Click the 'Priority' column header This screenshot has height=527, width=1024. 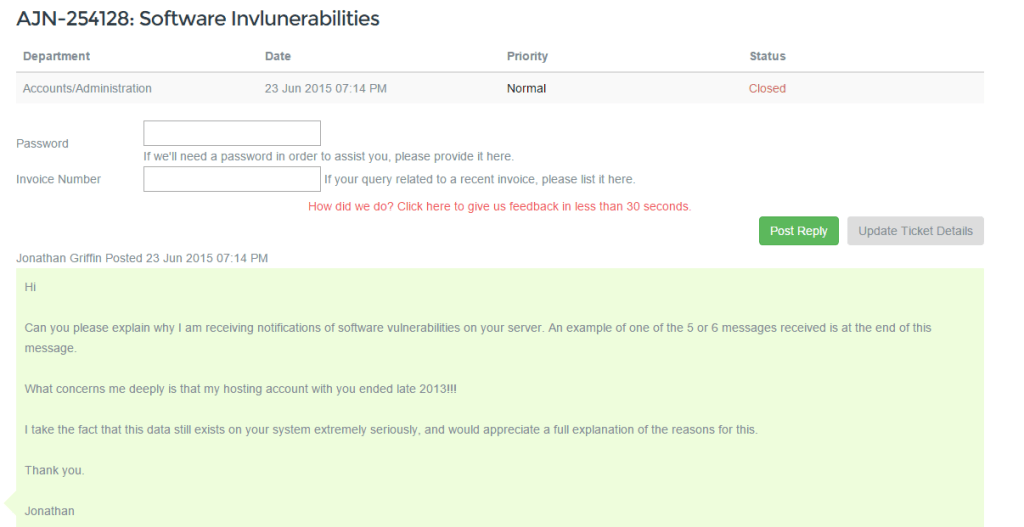tap(527, 56)
